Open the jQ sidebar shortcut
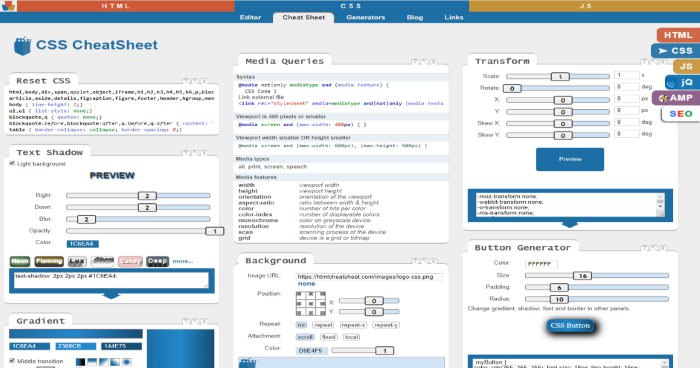This screenshot has height=368, width=700. 682,82
